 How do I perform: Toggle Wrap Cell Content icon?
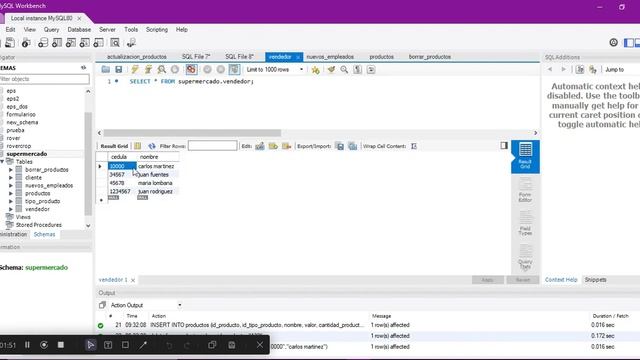pyautogui.click(x=413, y=146)
